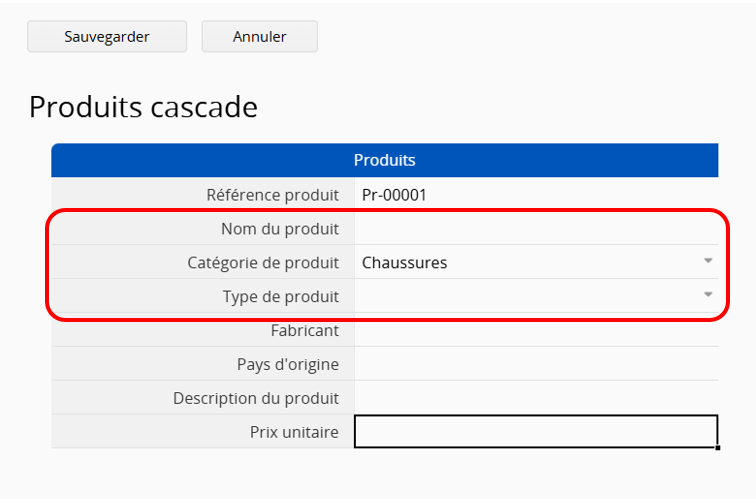This screenshot has height=499, width=756.
Task: Click the Type de produit label
Action: coord(281,297)
